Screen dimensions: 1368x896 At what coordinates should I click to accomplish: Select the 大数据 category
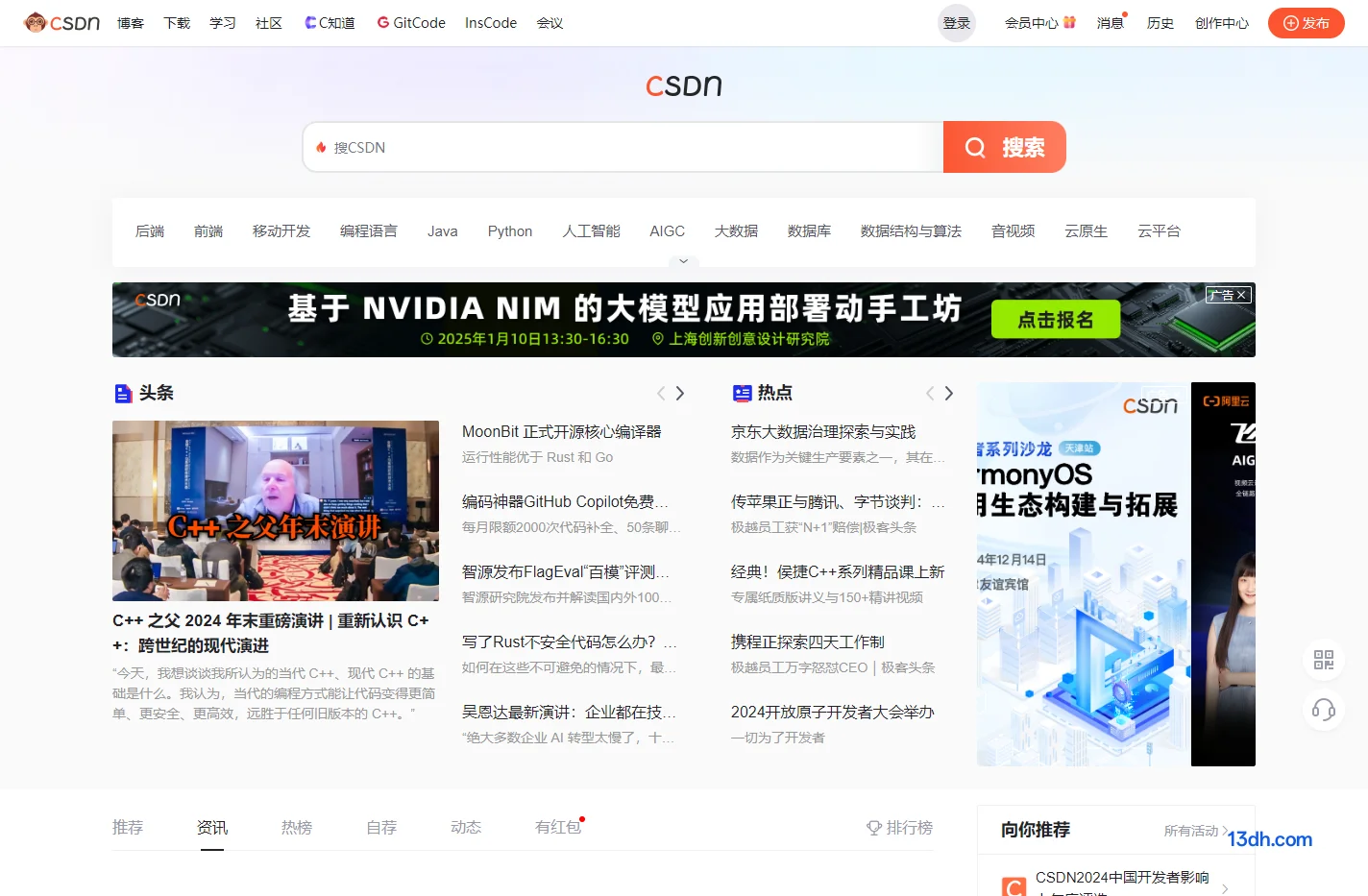coord(736,231)
